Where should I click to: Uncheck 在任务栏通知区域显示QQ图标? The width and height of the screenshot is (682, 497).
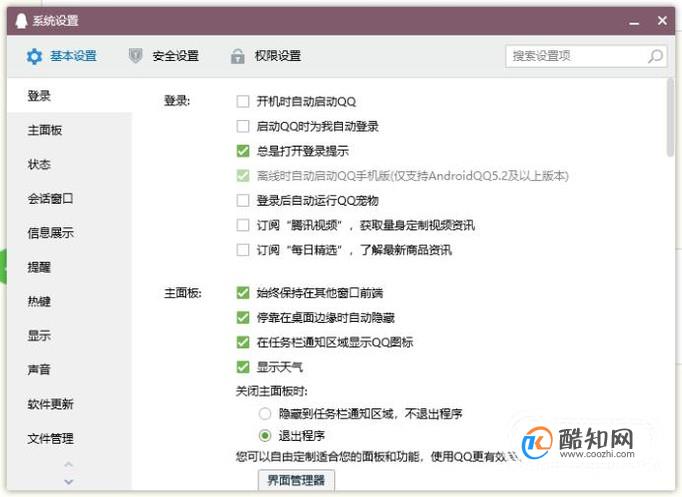pos(243,343)
